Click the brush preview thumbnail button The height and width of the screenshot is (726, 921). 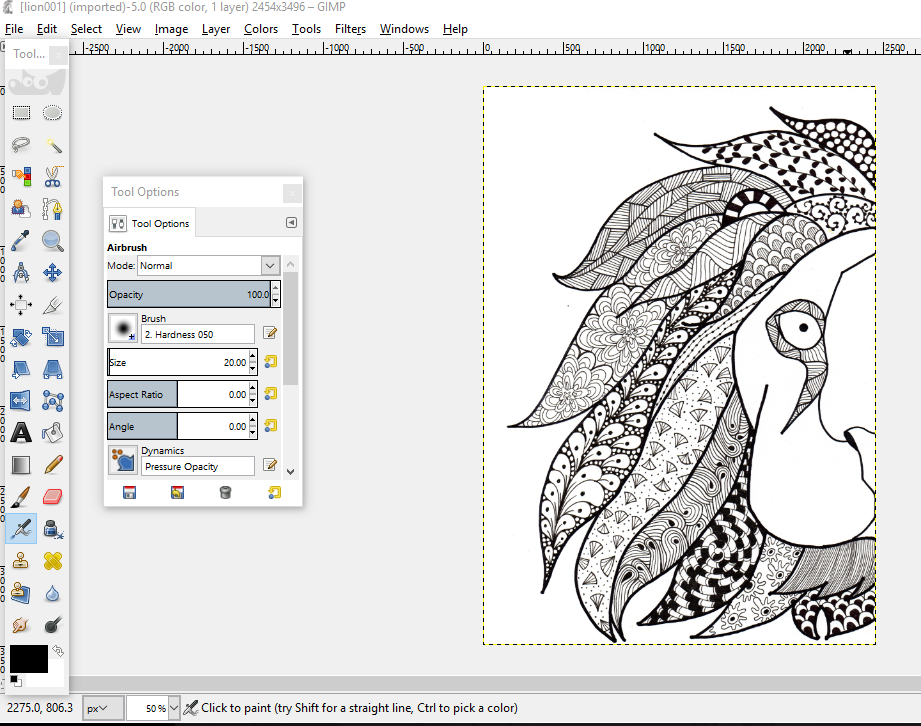point(122,328)
